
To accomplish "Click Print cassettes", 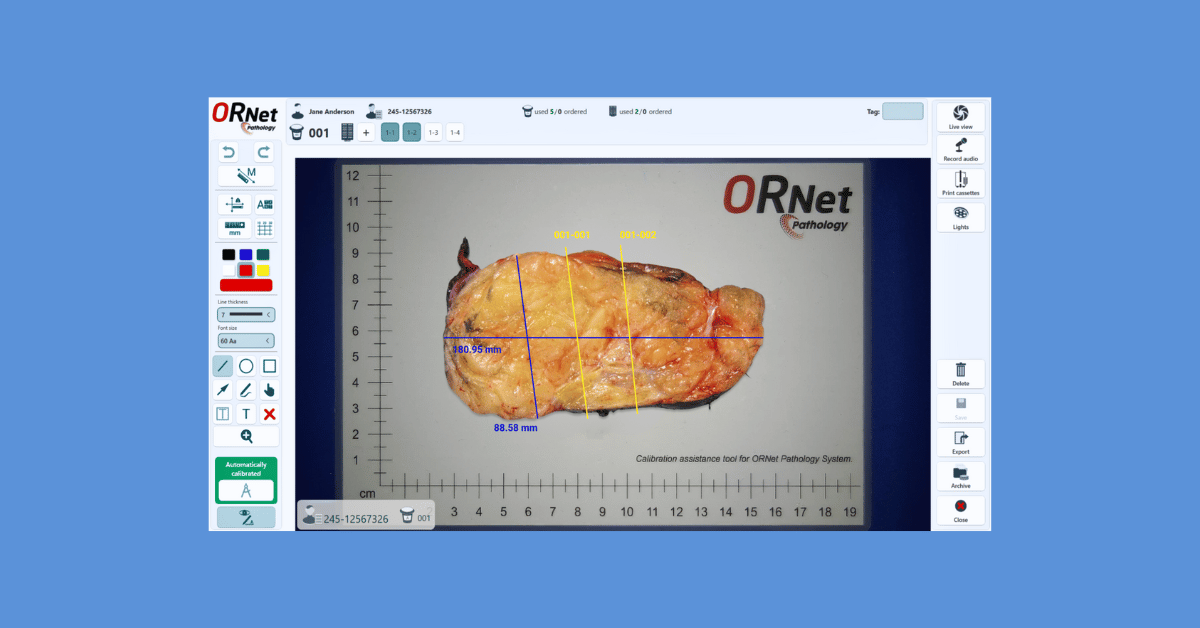I will (961, 183).
